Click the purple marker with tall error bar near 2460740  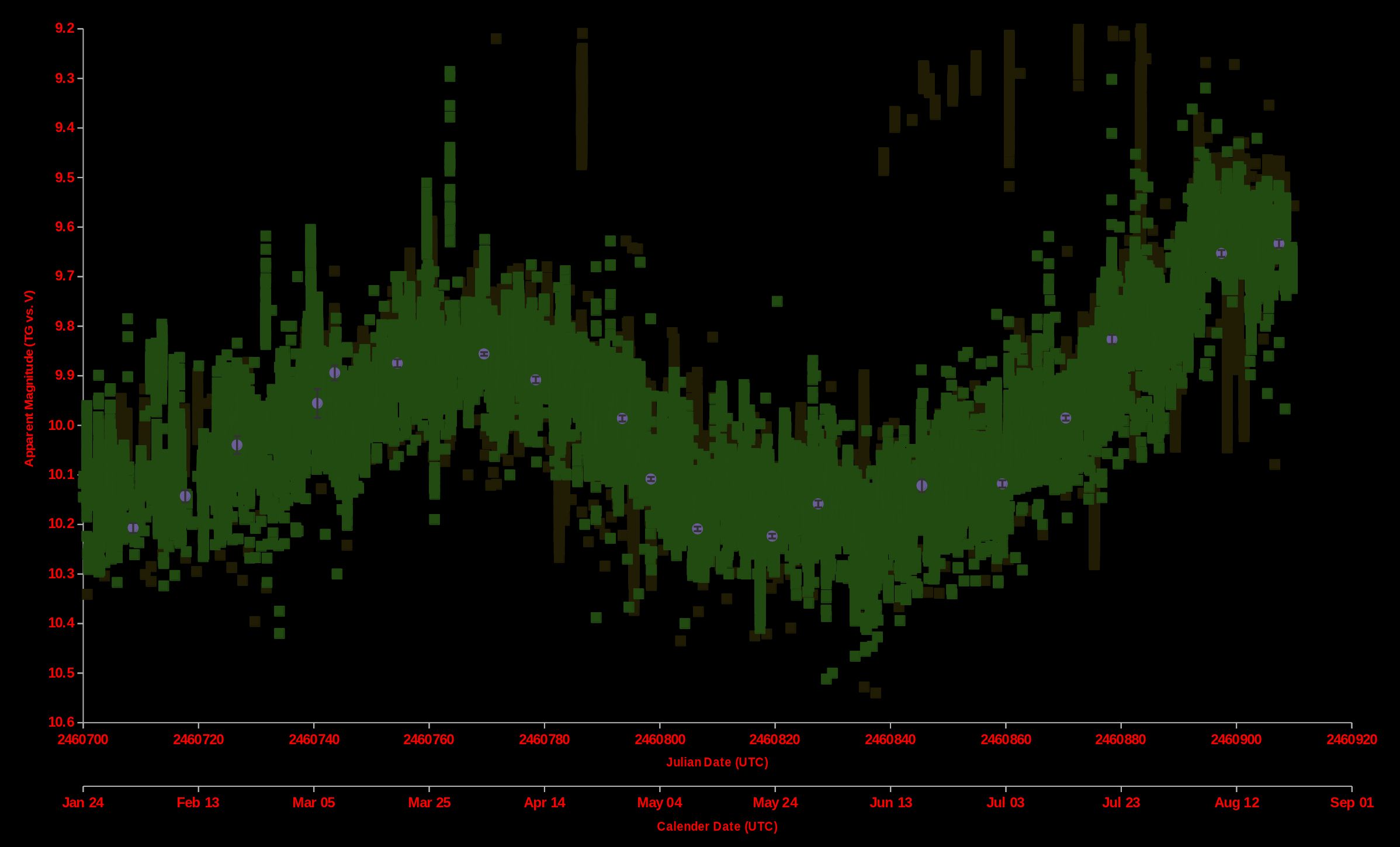(x=317, y=403)
